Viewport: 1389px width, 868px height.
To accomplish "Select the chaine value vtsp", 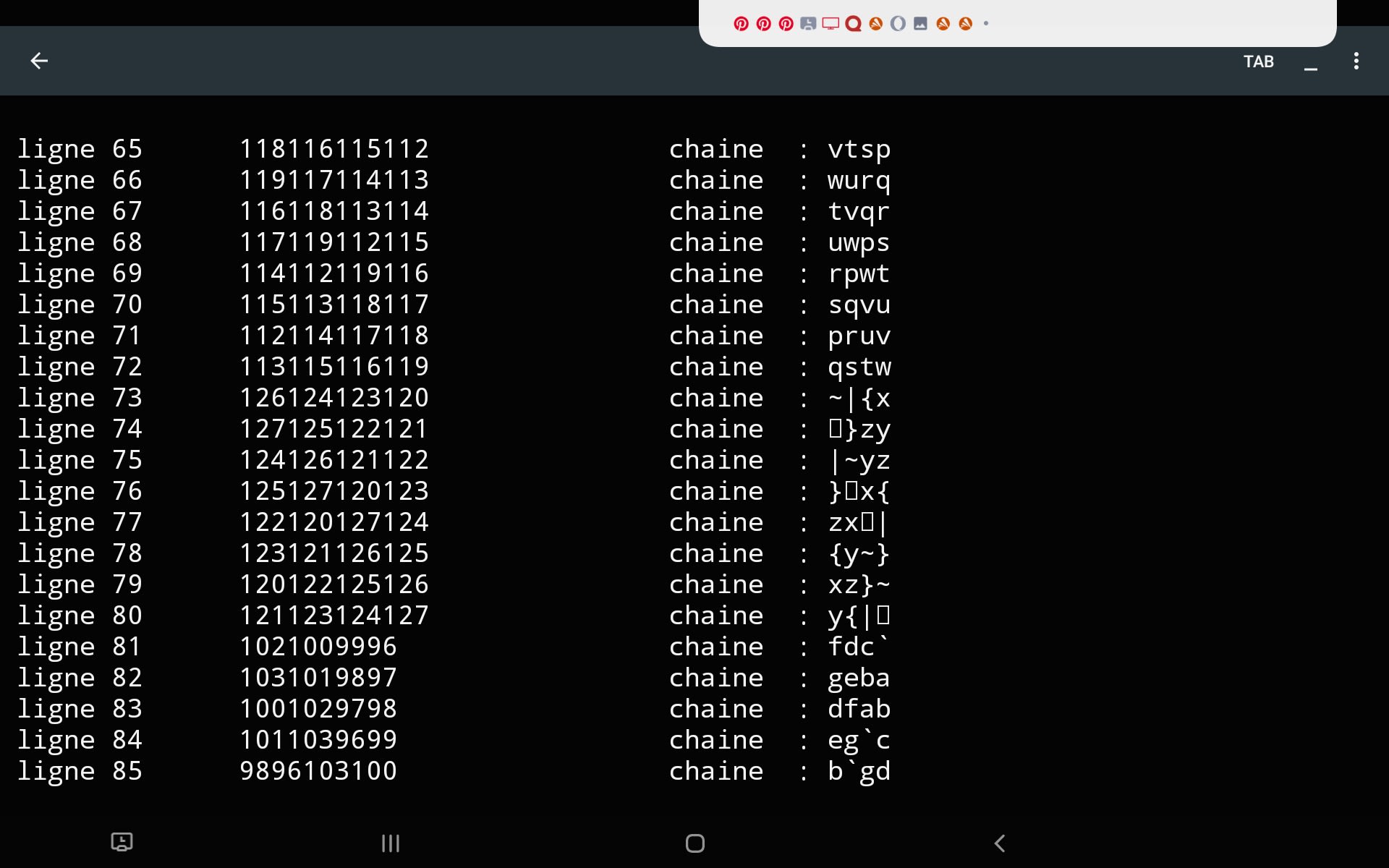I will coord(859,149).
